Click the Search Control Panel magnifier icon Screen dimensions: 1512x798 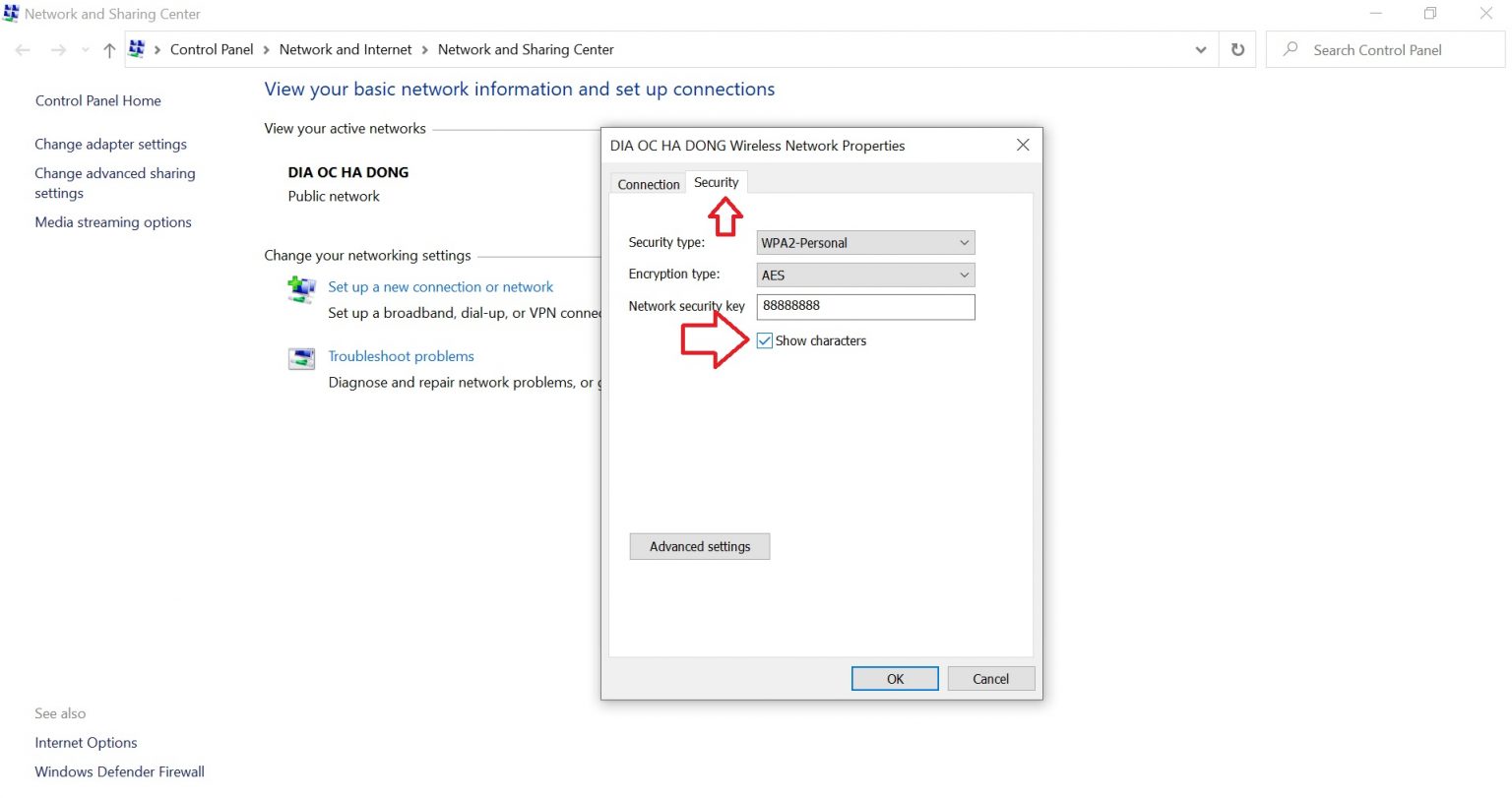1291,49
